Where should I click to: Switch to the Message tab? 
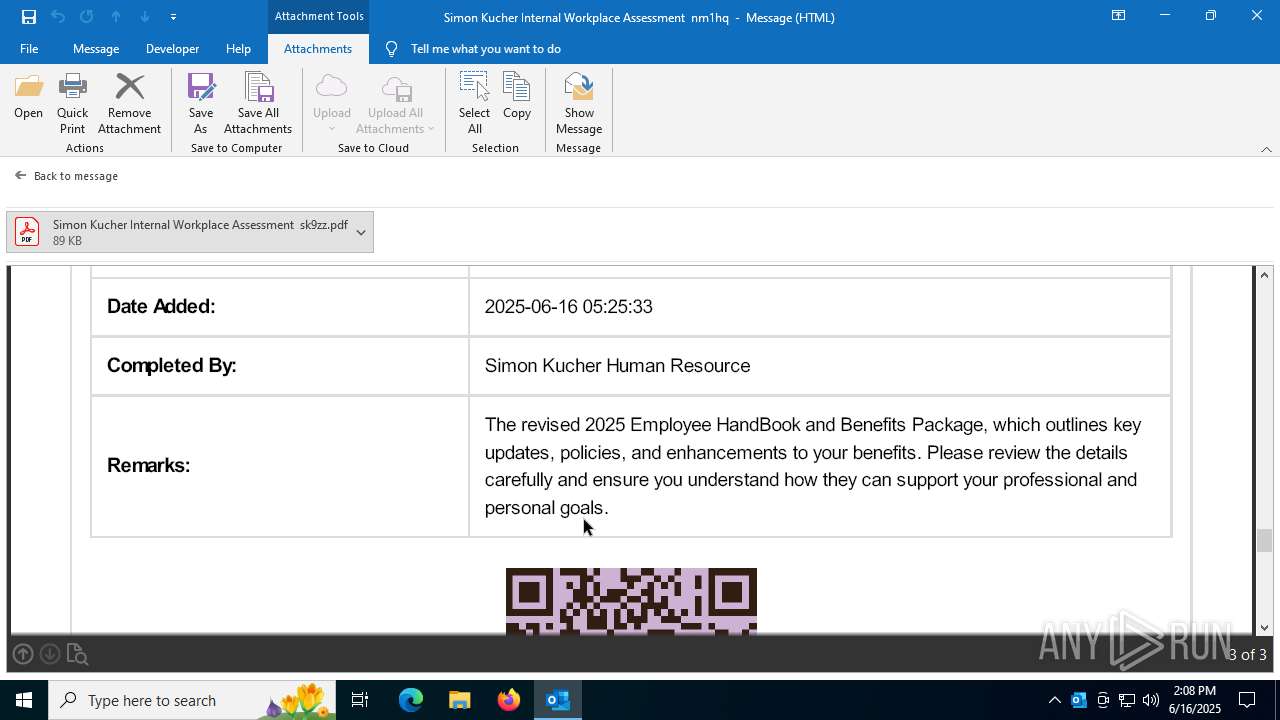pyautogui.click(x=96, y=48)
